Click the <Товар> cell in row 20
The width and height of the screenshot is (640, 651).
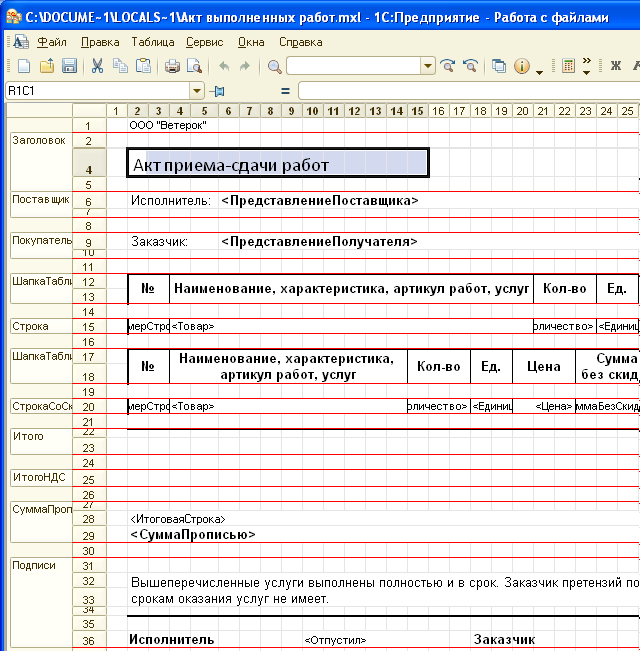point(288,406)
